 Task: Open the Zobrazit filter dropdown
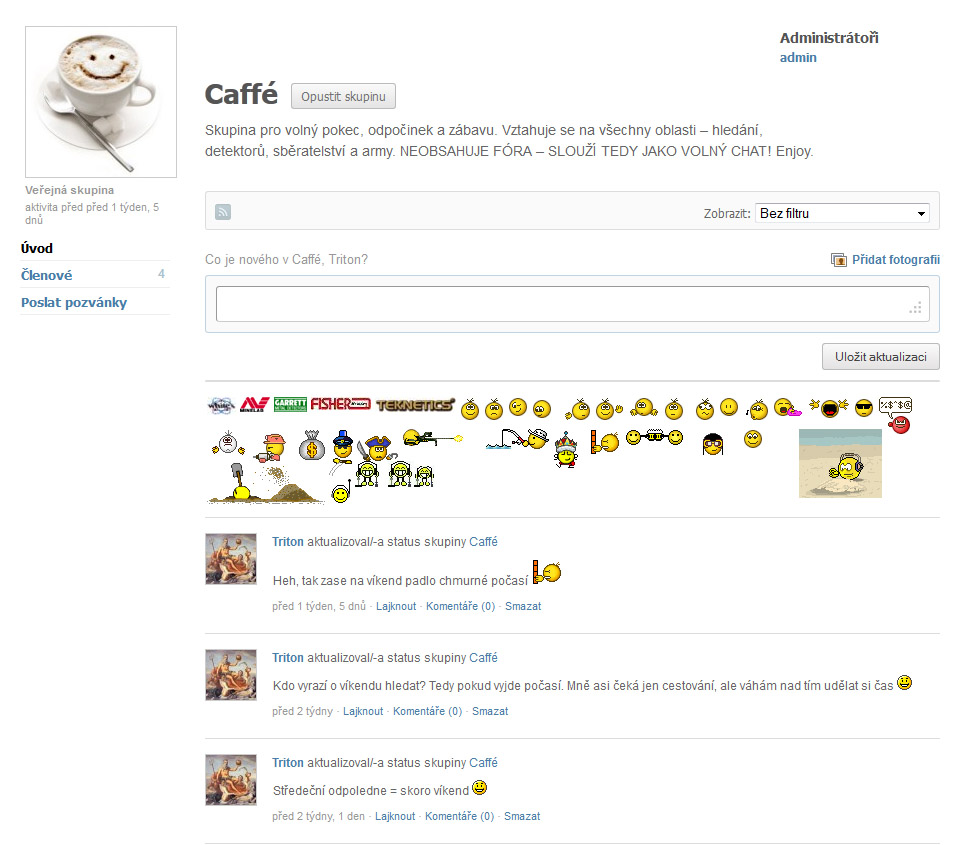click(x=842, y=213)
